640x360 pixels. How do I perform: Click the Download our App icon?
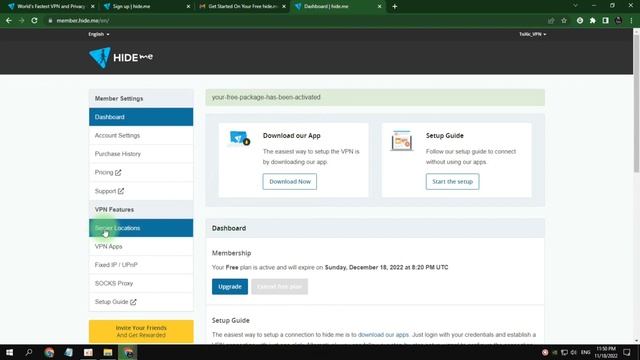click(x=240, y=139)
